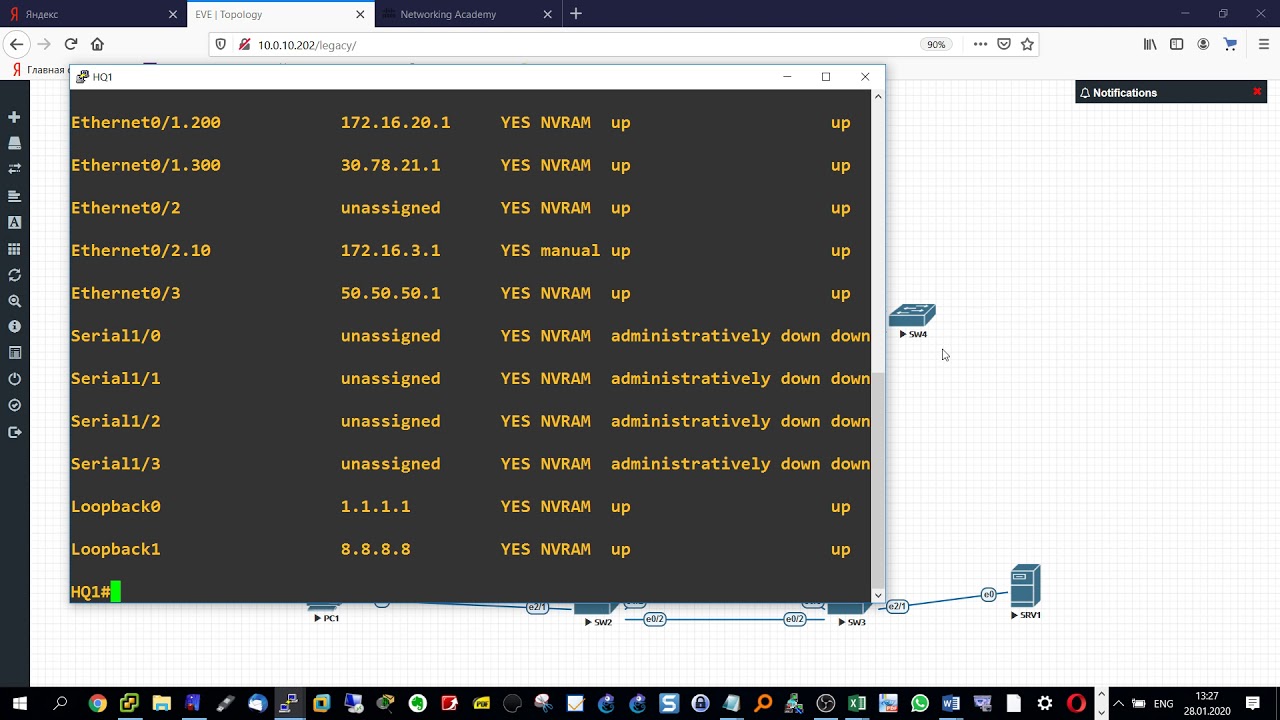Open the lab info icon in sidebar
The image size is (1280, 720).
pyautogui.click(x=14, y=327)
